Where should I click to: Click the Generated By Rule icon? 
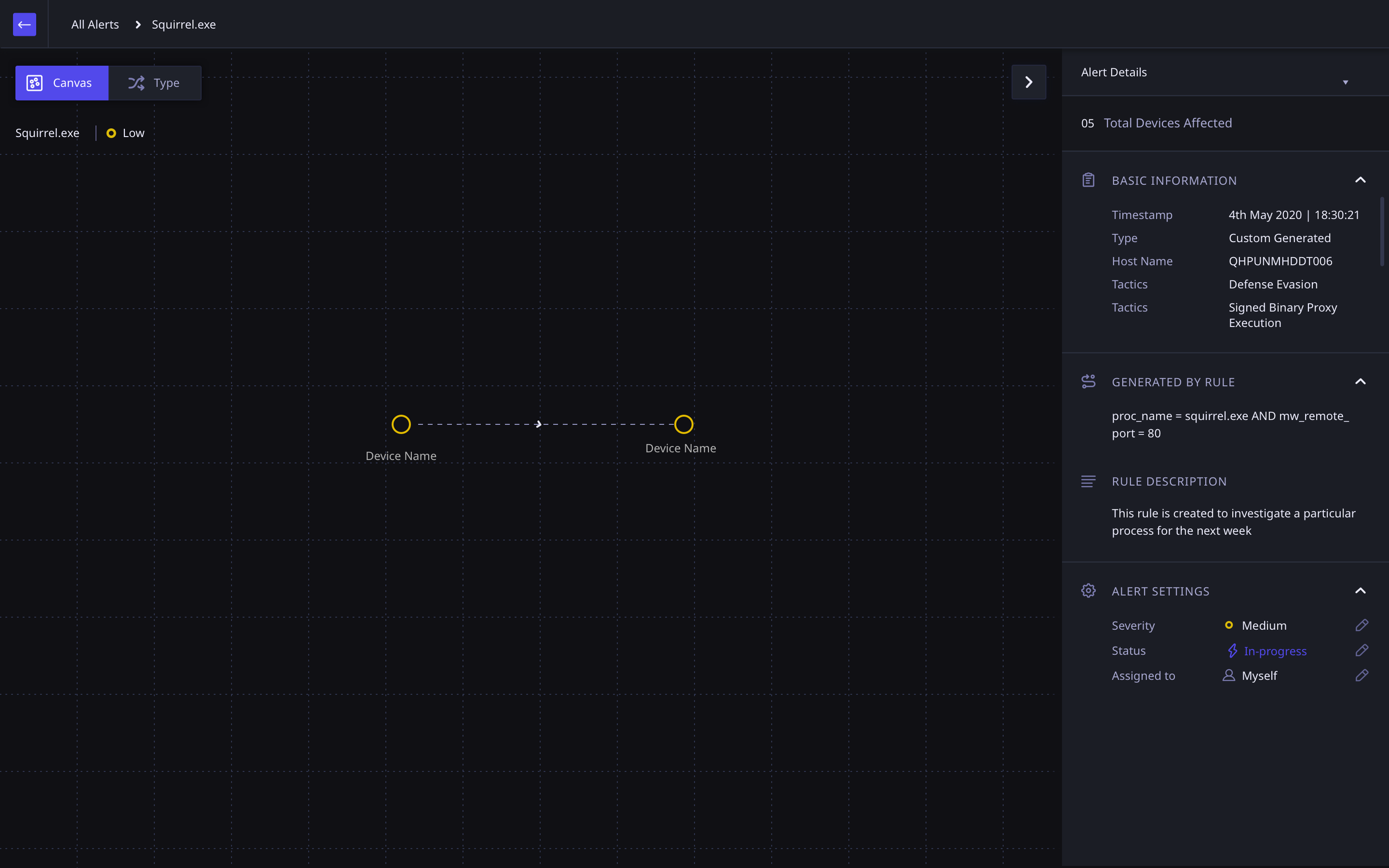point(1088,382)
